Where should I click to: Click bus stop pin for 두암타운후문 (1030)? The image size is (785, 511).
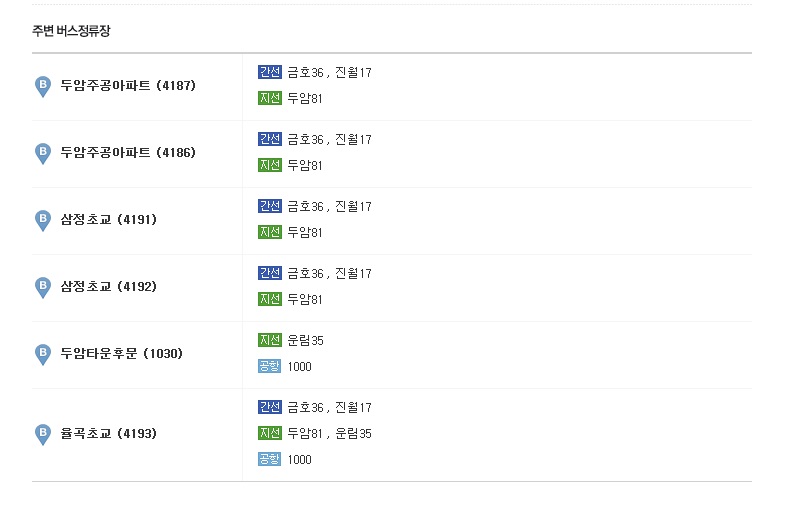(43, 355)
